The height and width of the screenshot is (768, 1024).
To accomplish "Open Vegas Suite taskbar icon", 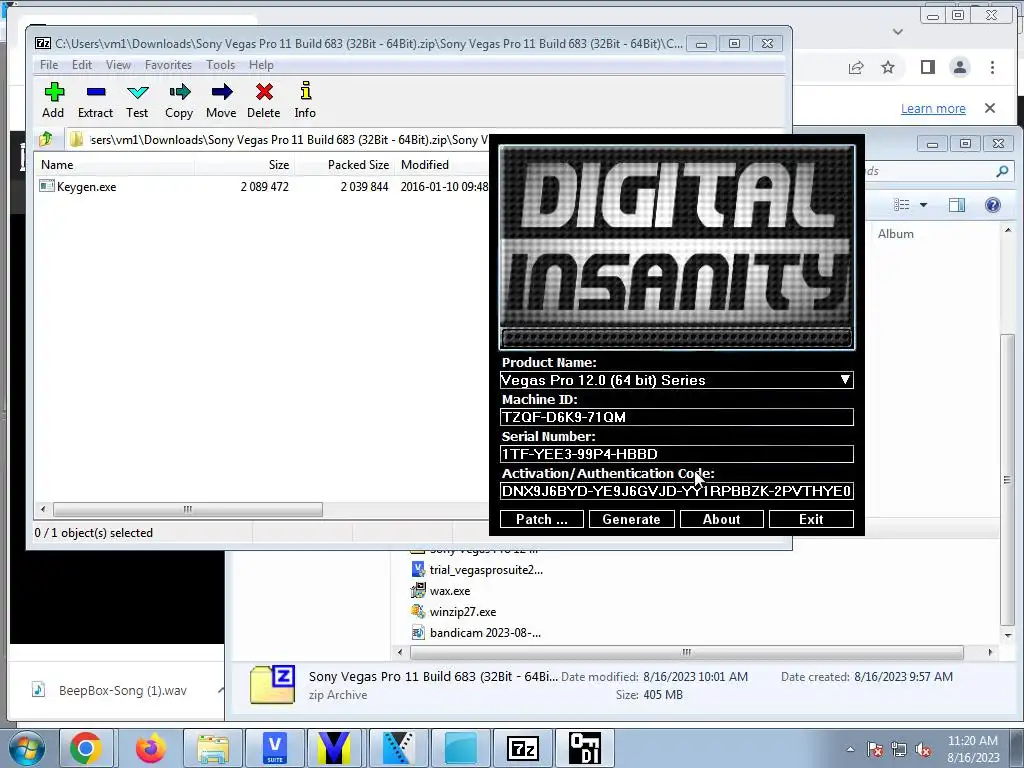I will (275, 748).
